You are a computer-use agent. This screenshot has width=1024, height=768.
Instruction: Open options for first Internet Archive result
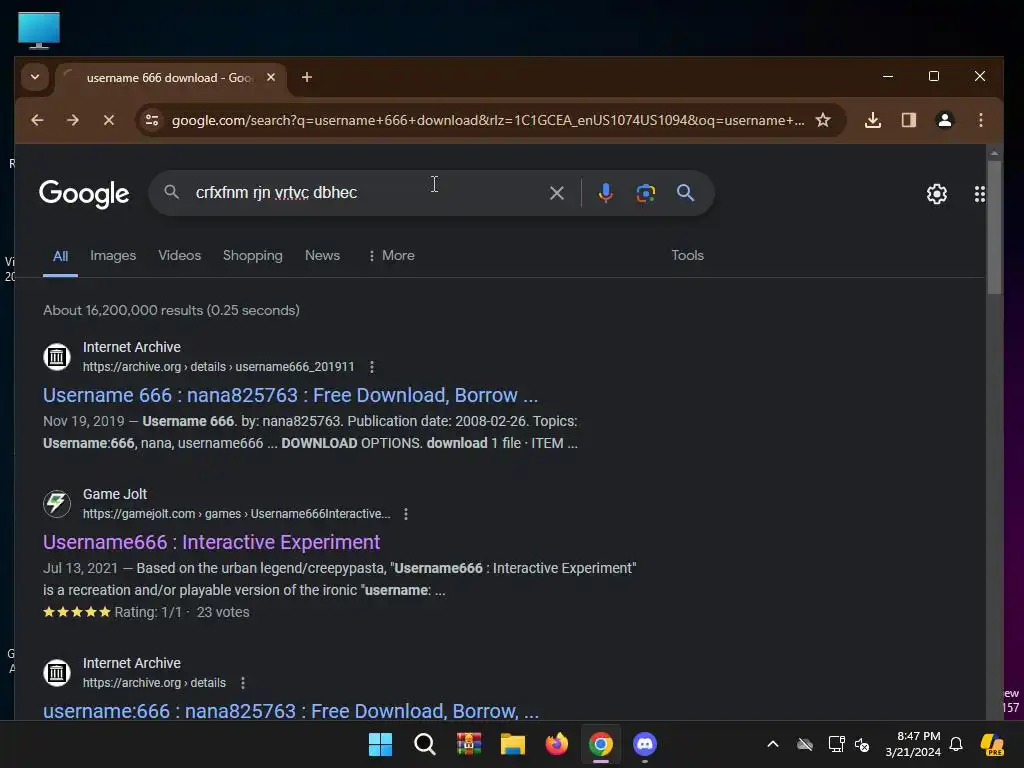(372, 367)
